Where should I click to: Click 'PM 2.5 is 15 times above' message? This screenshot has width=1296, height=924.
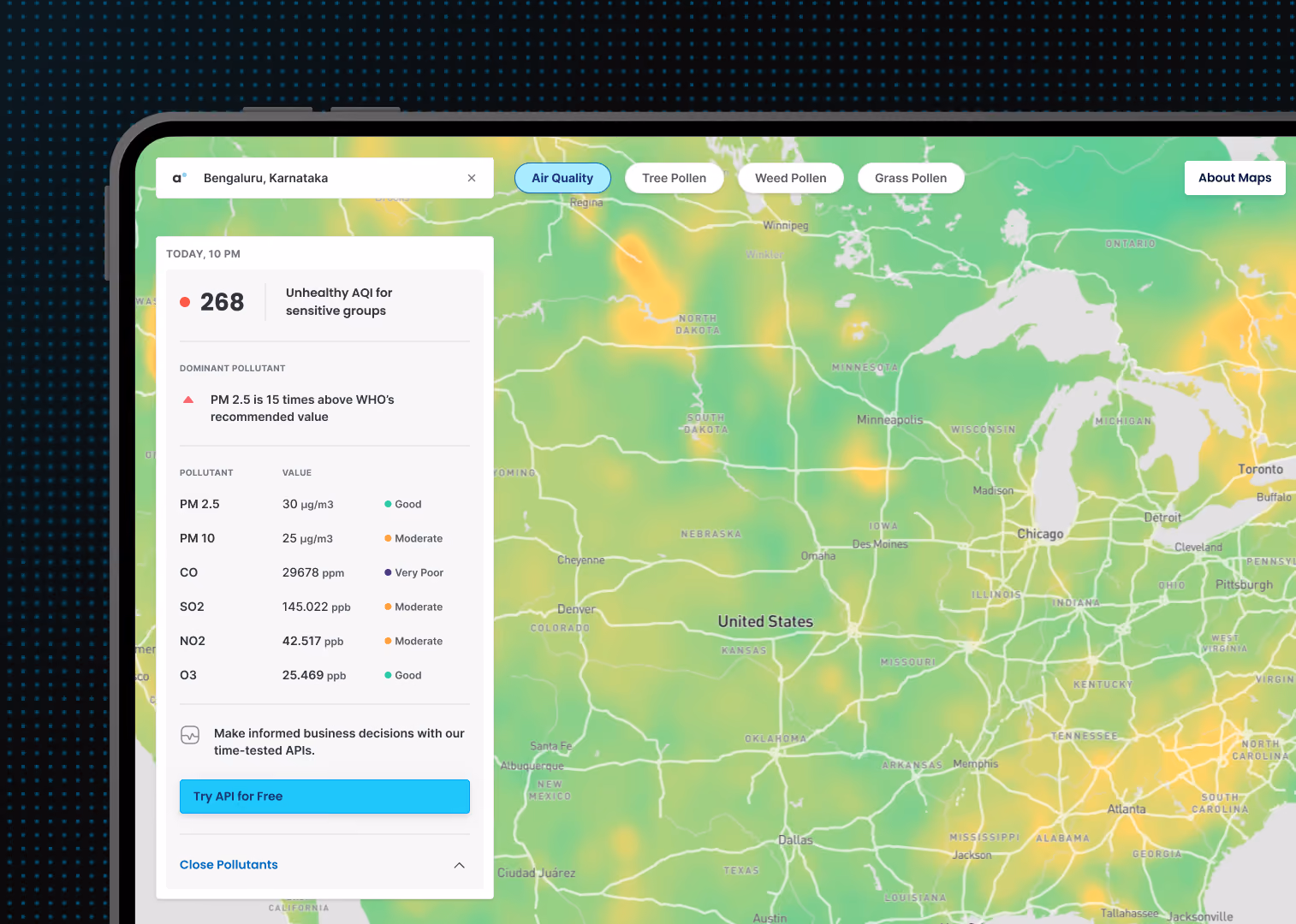click(302, 408)
